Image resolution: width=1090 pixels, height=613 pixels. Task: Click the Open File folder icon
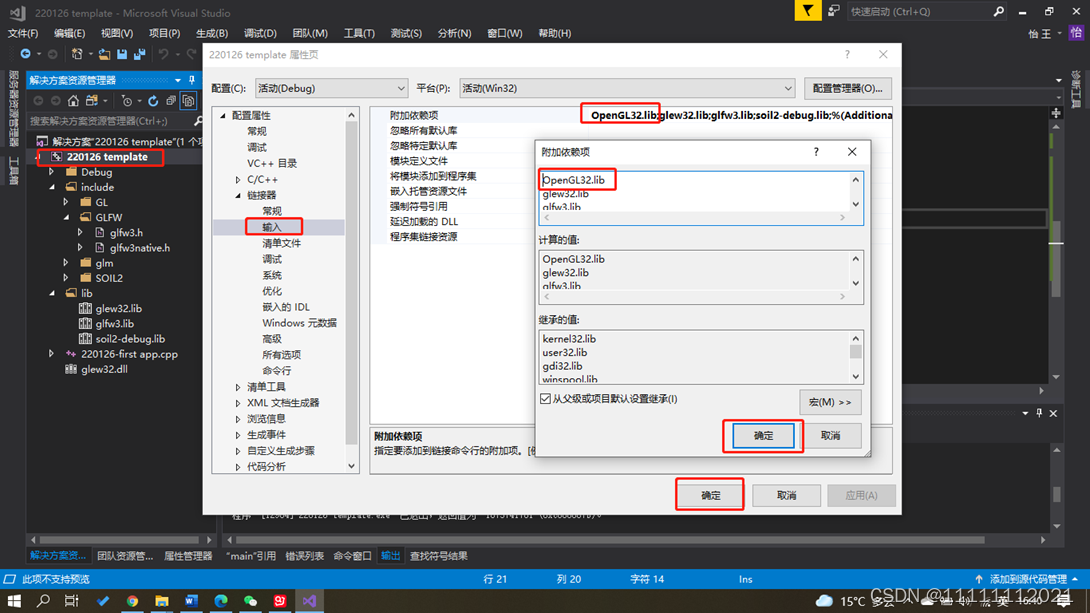tap(104, 54)
